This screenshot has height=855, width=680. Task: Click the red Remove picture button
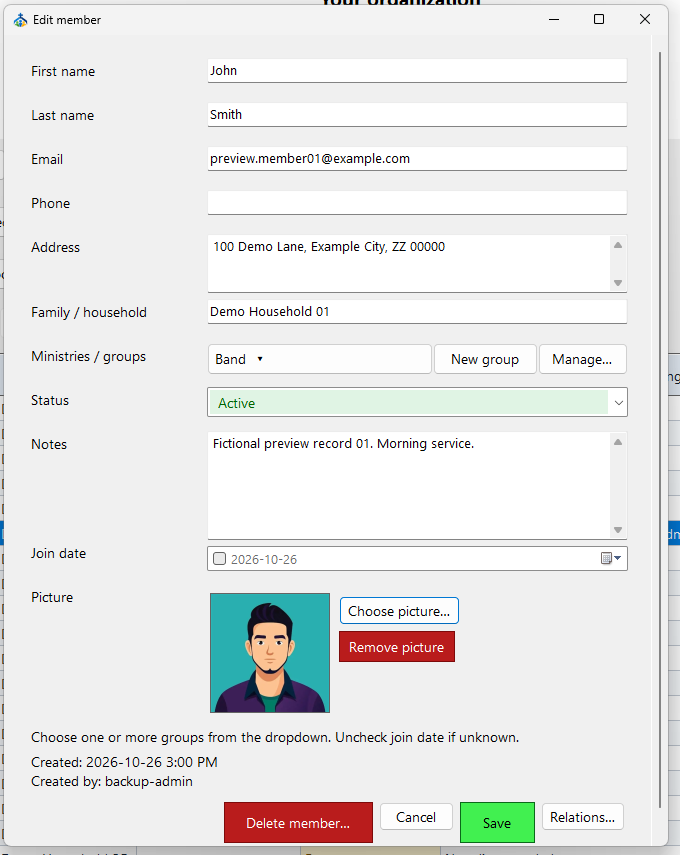pyautogui.click(x=396, y=647)
